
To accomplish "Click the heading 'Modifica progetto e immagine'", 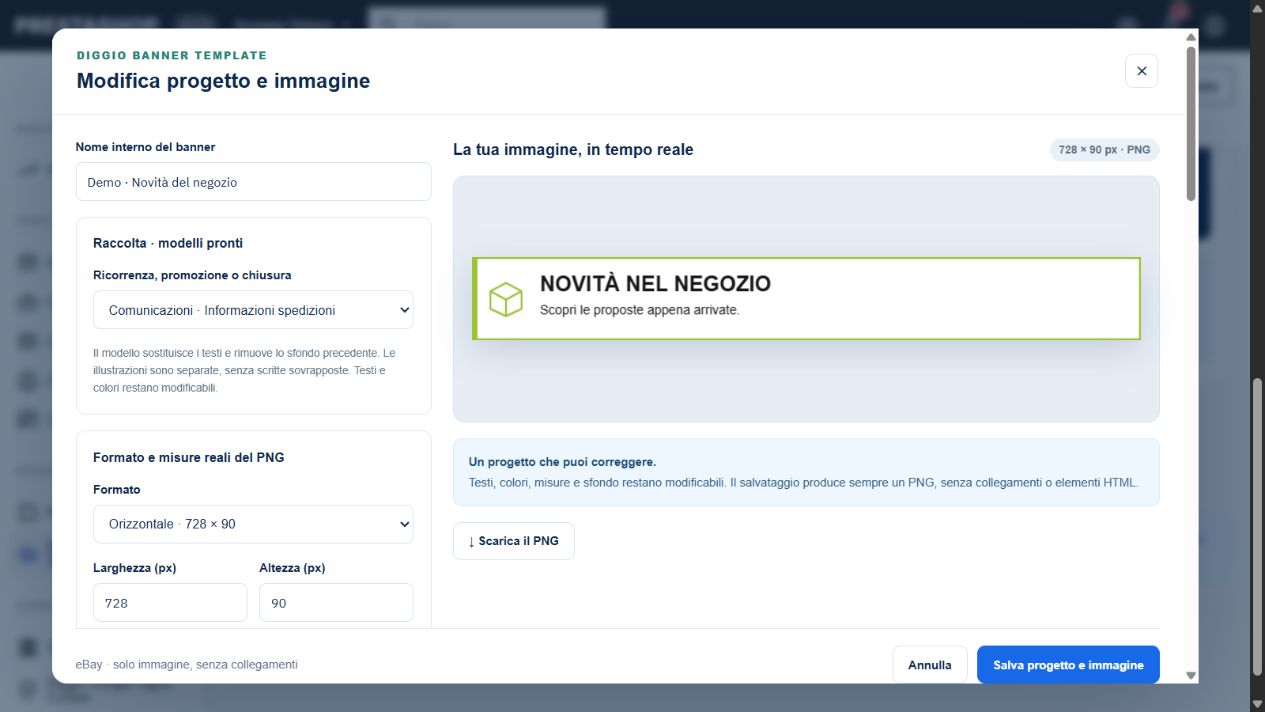I will coord(223,81).
